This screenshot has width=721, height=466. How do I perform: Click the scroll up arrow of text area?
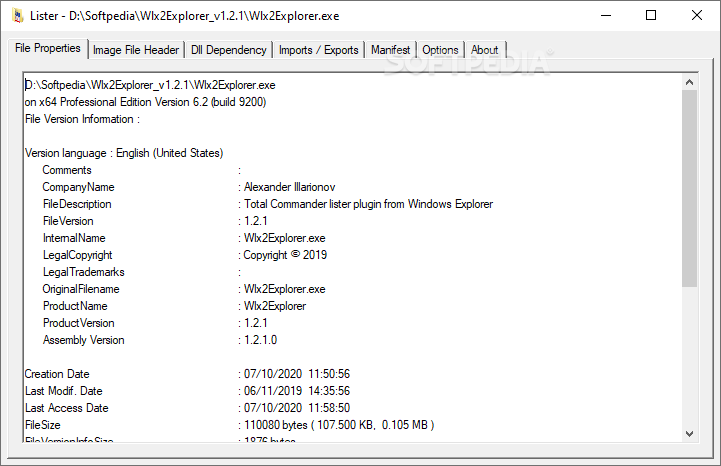coord(689,82)
